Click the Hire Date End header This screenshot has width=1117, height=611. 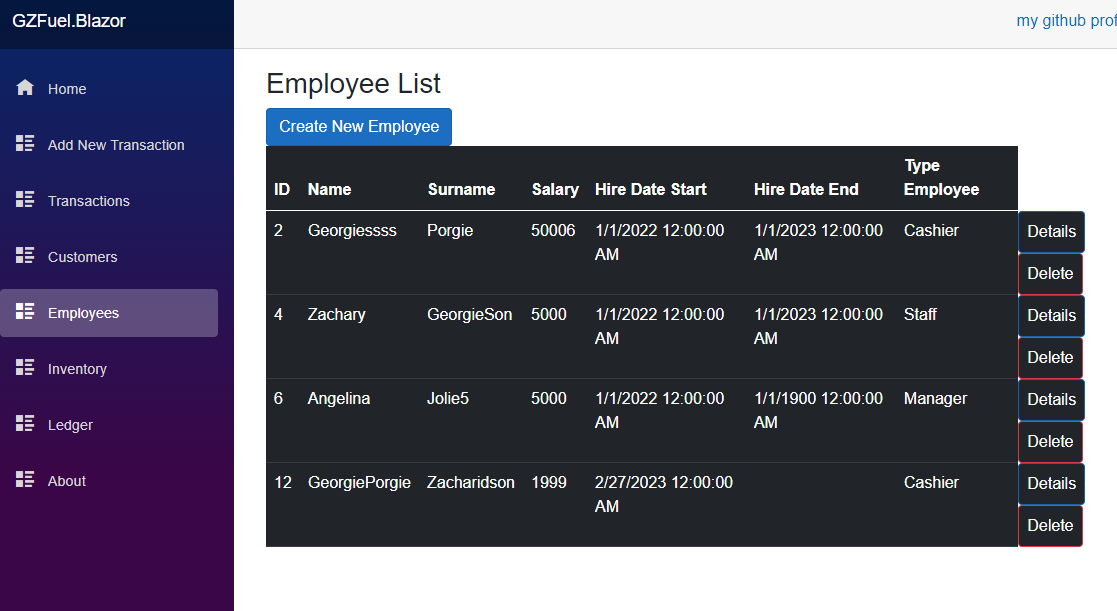click(806, 189)
